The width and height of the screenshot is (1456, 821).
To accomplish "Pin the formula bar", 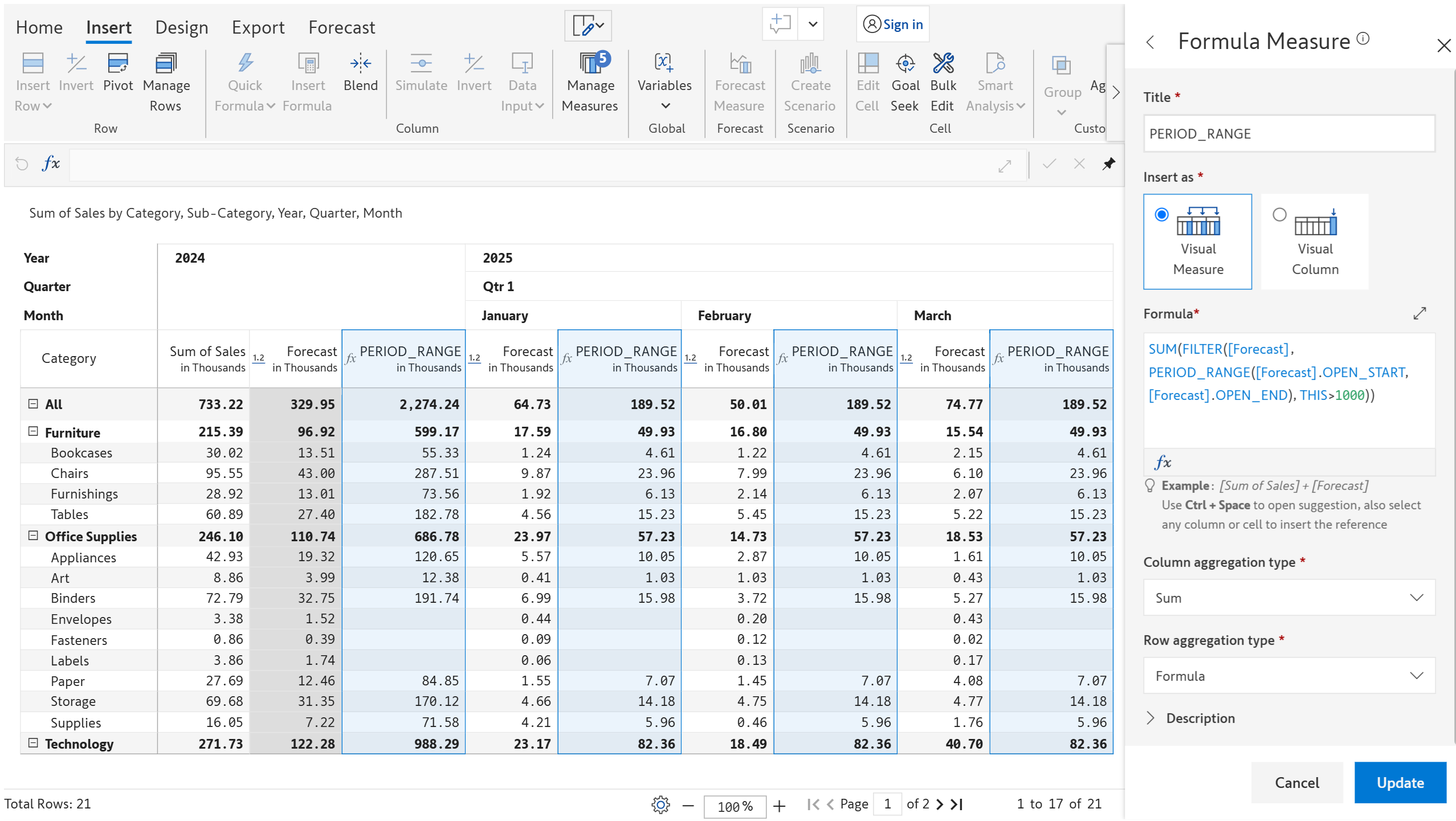I will pyautogui.click(x=1108, y=165).
